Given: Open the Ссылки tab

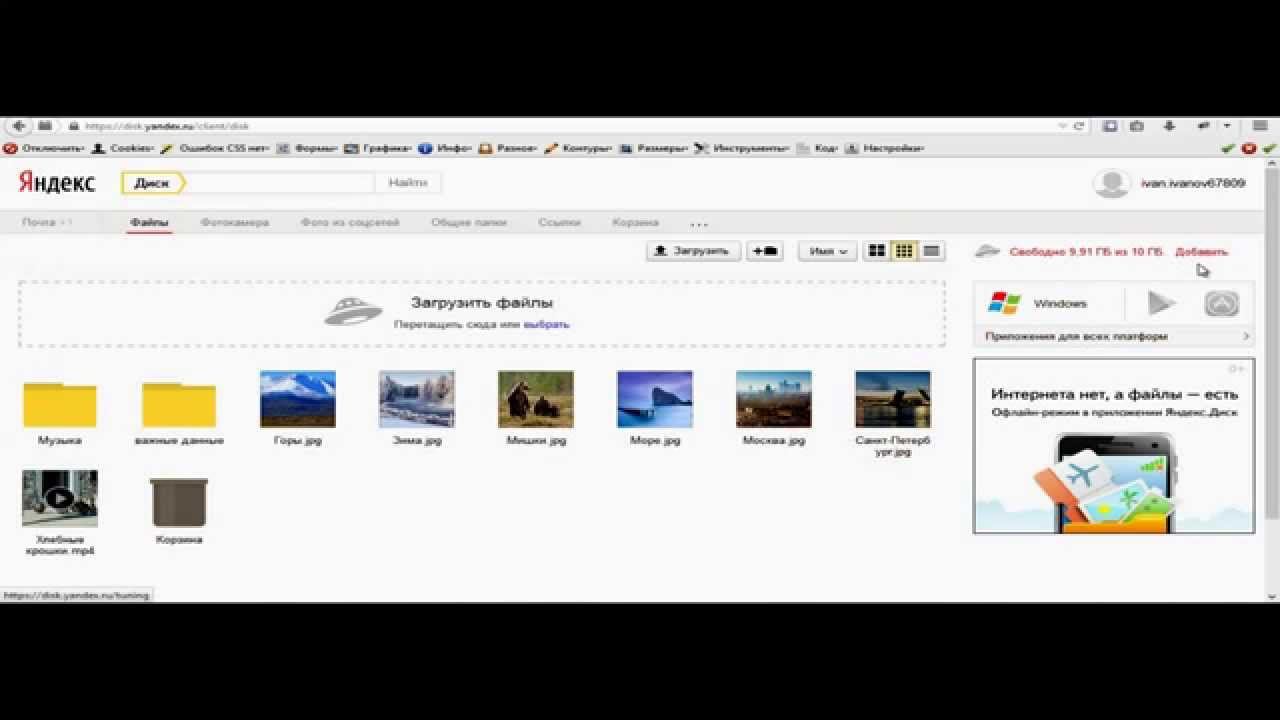Looking at the screenshot, I should point(559,222).
